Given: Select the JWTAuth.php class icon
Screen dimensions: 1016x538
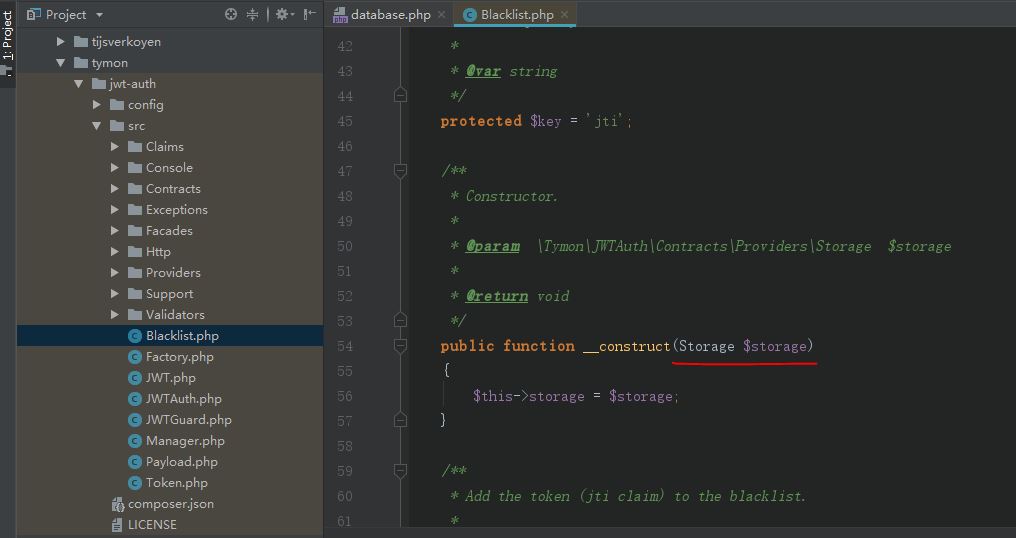Looking at the screenshot, I should pyautogui.click(x=135, y=399).
